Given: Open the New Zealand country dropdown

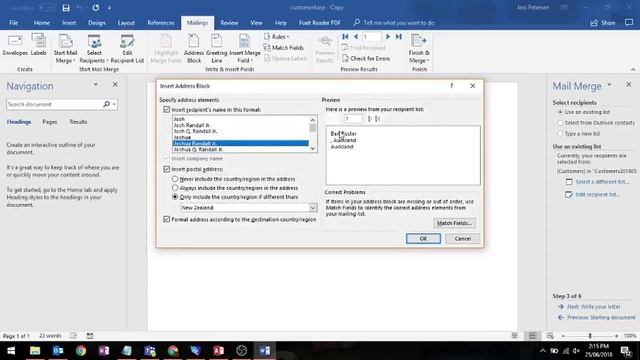Looking at the screenshot, I should (x=313, y=208).
